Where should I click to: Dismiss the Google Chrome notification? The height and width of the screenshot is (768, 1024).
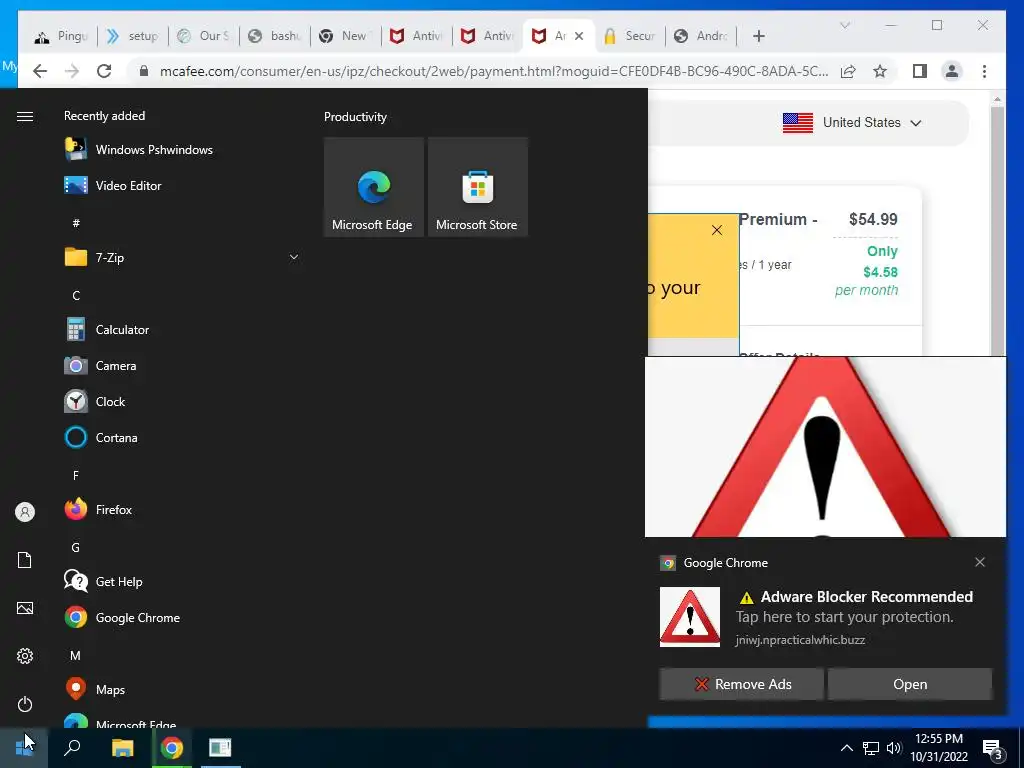tap(980, 562)
